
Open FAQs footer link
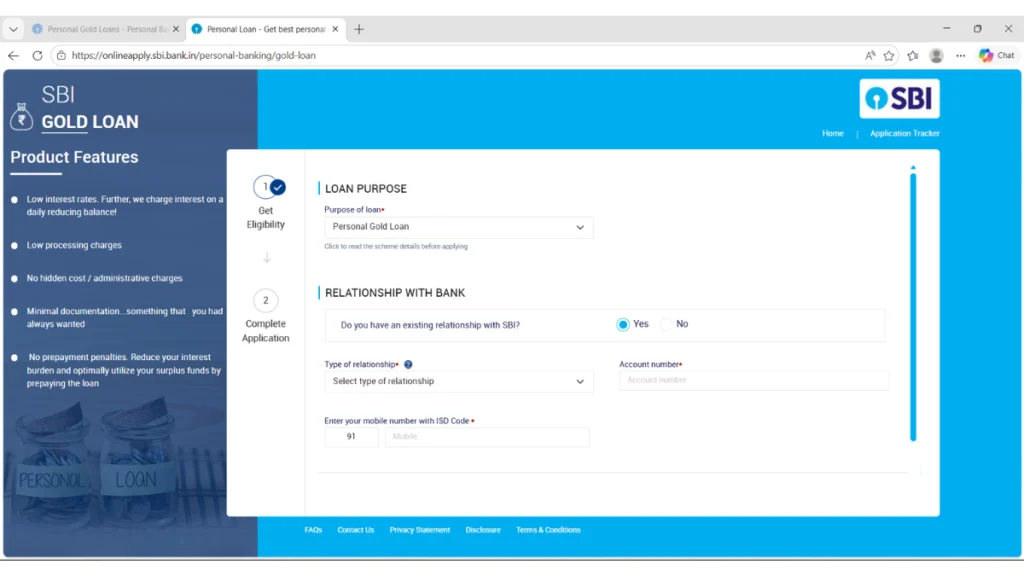point(313,530)
